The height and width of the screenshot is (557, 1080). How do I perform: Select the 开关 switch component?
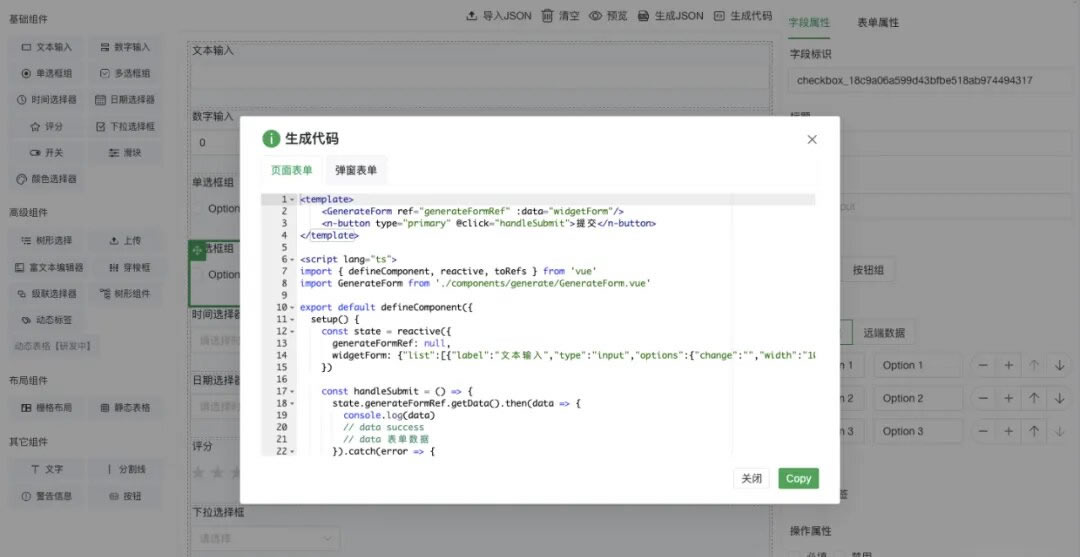[47, 153]
